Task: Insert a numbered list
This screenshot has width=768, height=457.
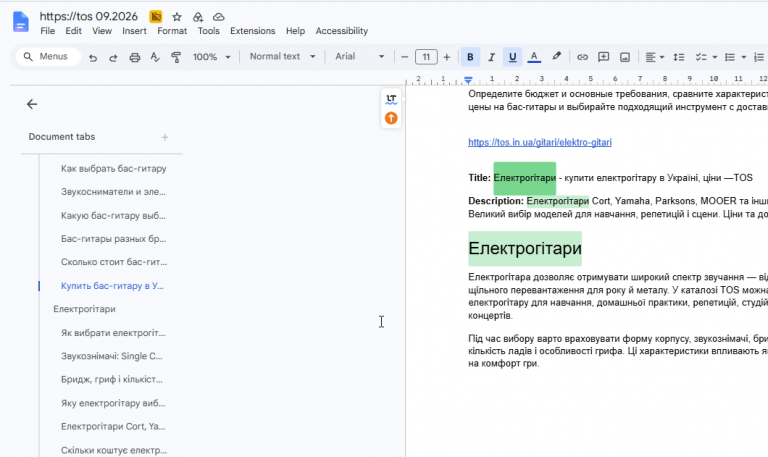Action: [x=759, y=57]
